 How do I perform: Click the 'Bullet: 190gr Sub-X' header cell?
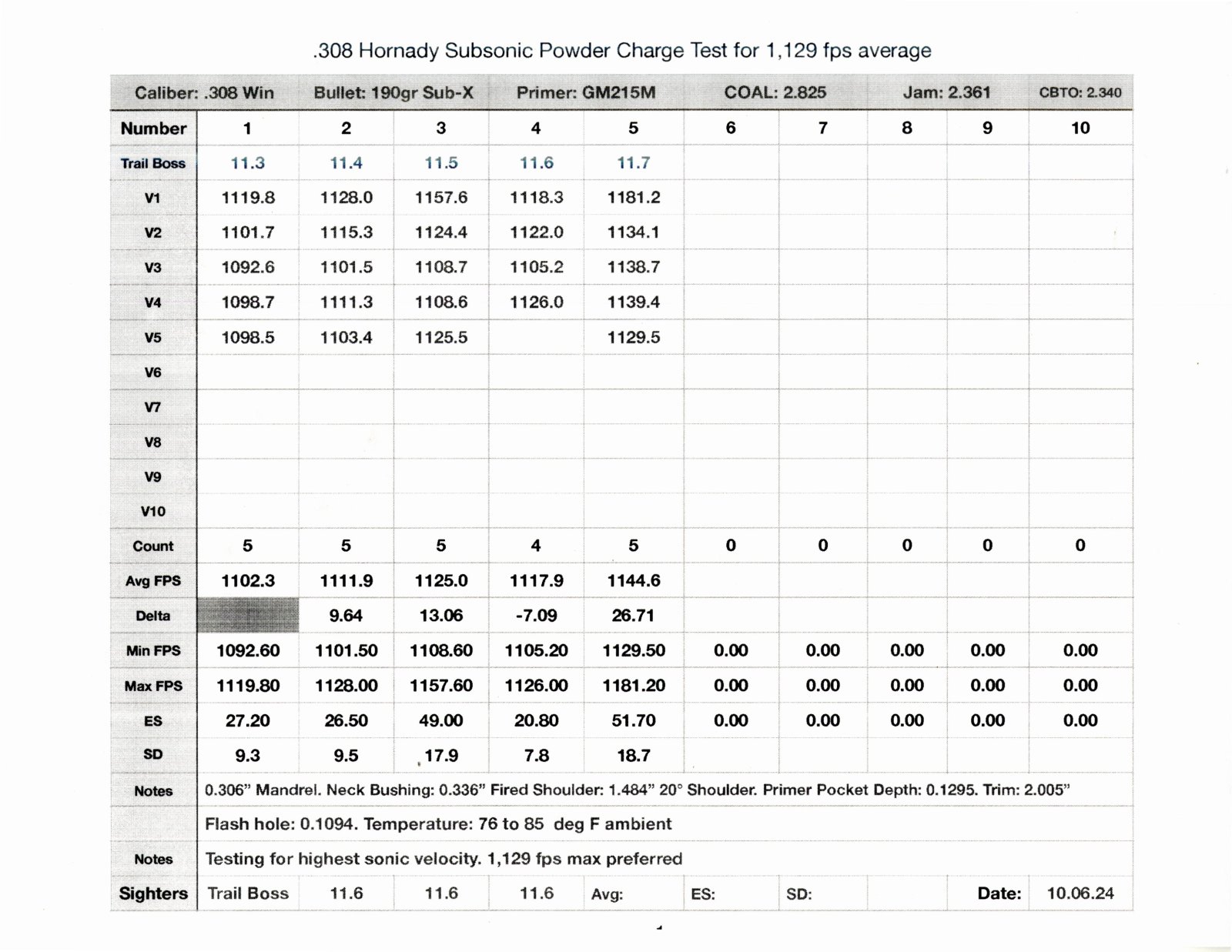[x=393, y=93]
